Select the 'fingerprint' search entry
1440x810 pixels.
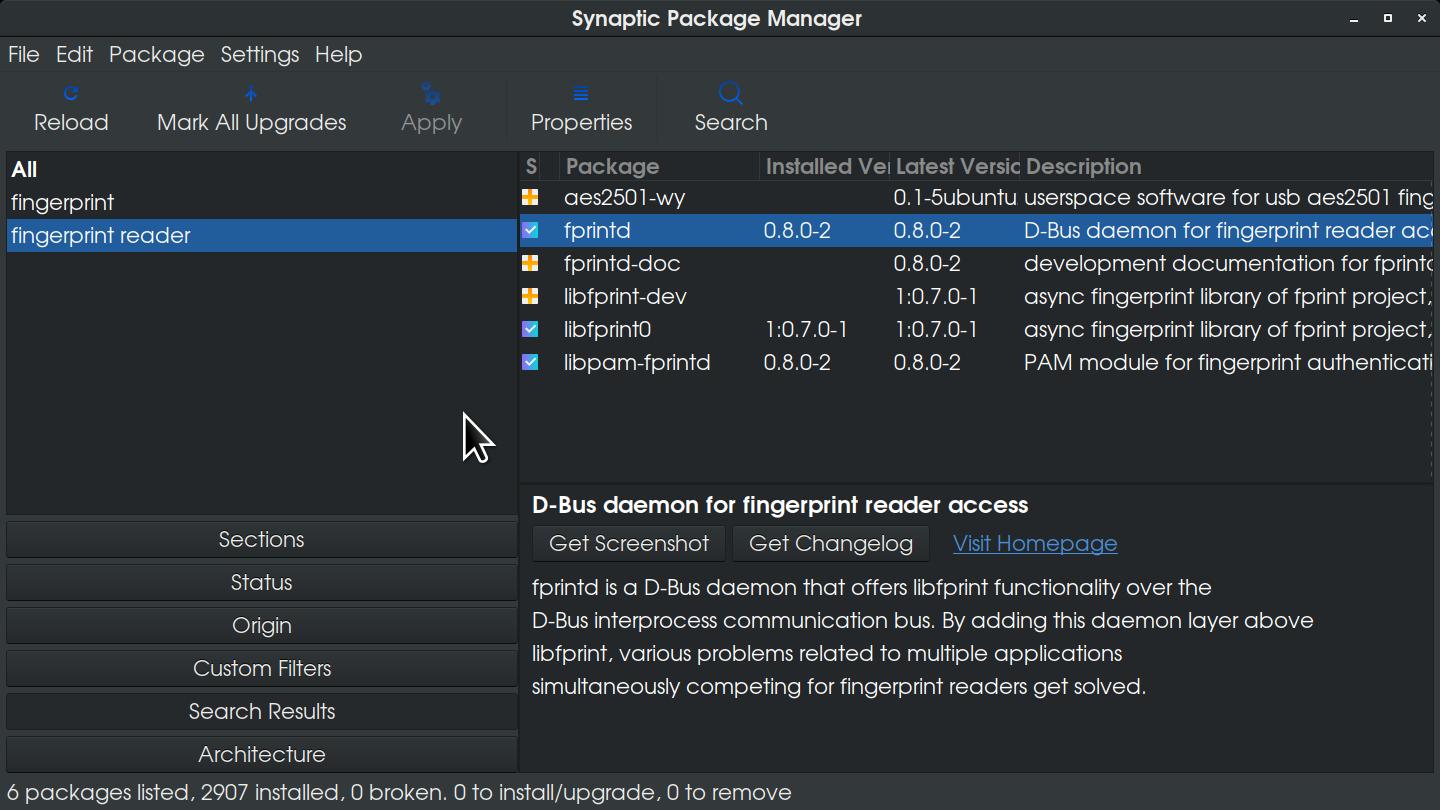[x=262, y=202]
